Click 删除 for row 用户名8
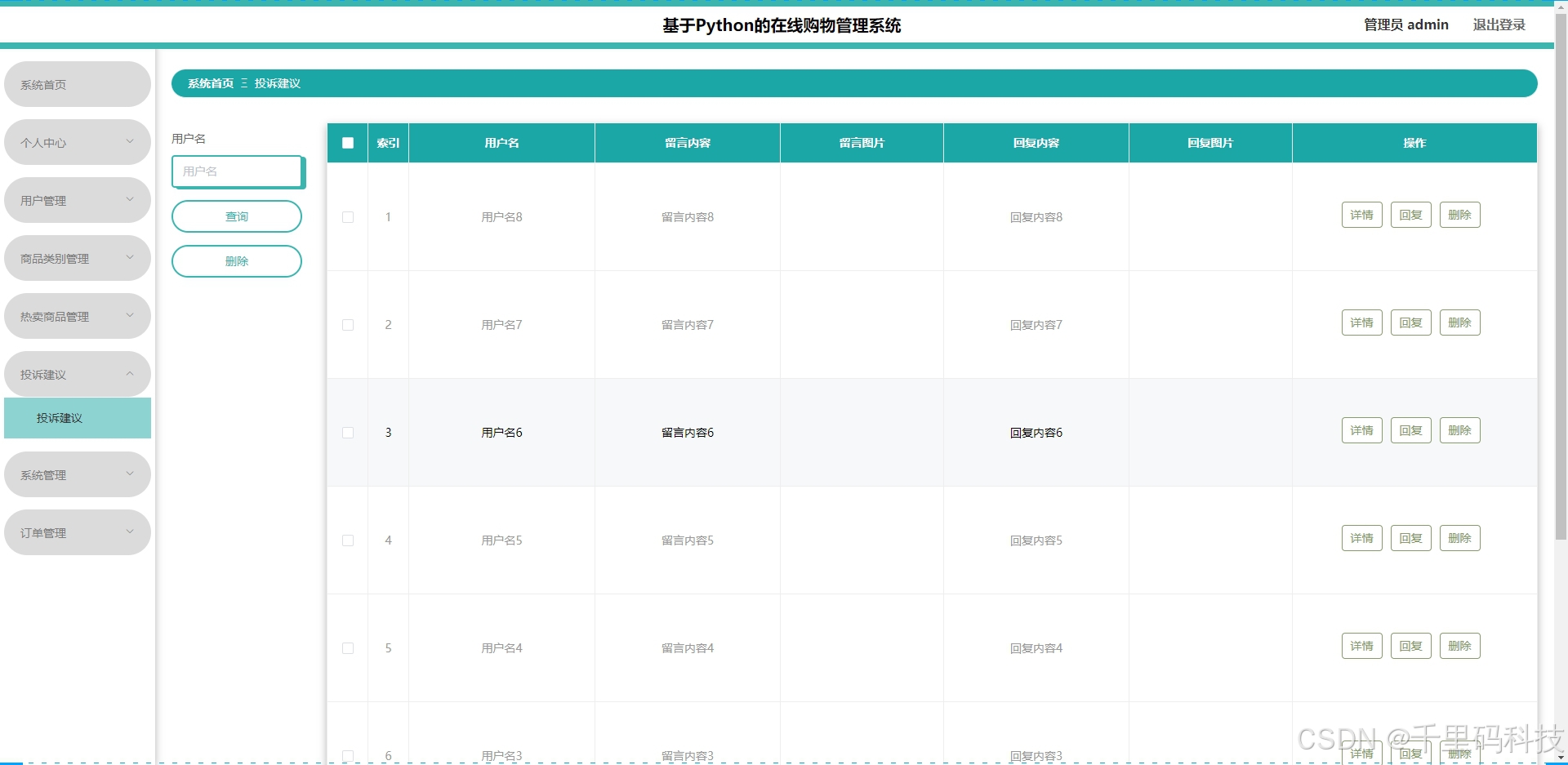Image resolution: width=1568 pixels, height=765 pixels. [1460, 215]
